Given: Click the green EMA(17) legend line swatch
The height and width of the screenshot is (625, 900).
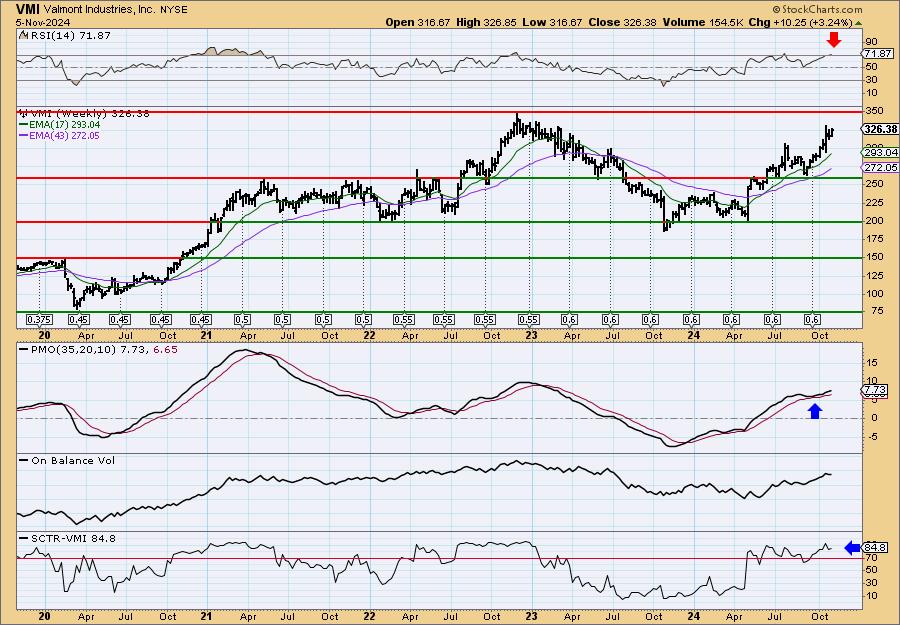Looking at the screenshot, I should (23, 125).
